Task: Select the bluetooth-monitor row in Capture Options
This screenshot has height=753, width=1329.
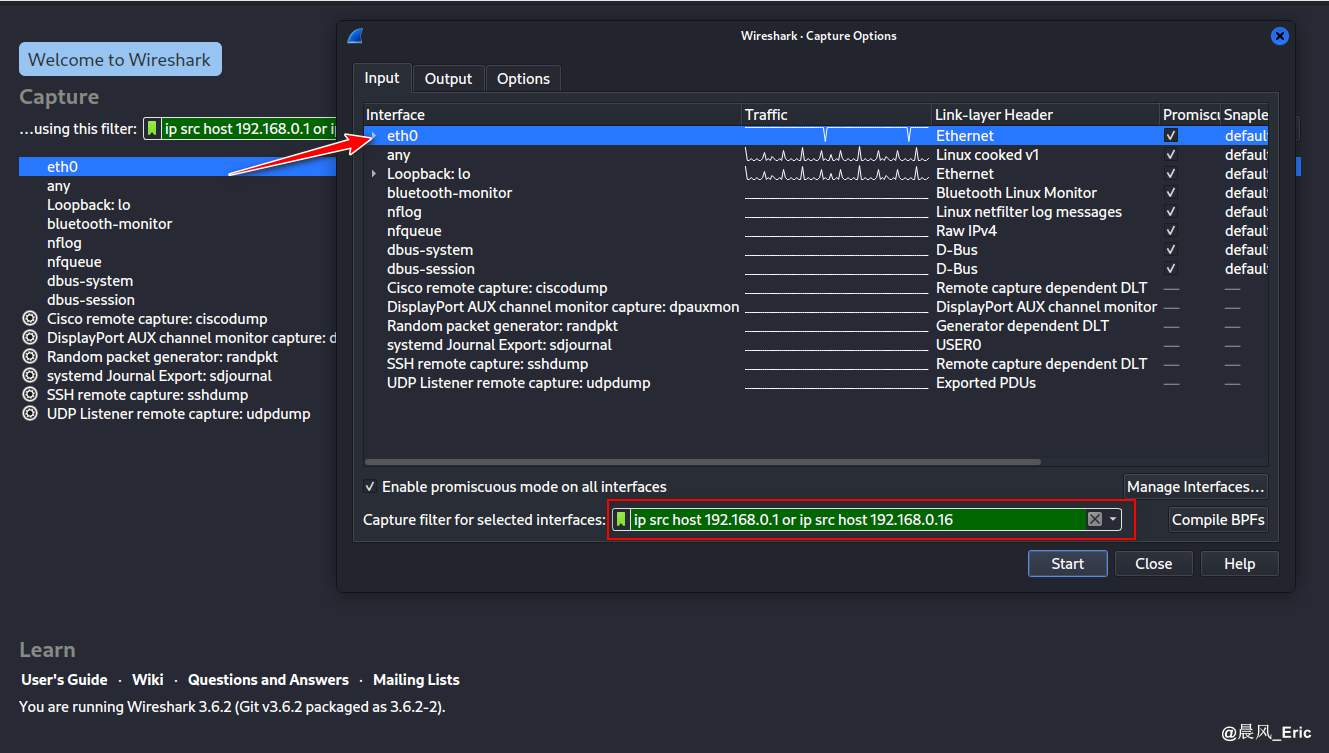Action: point(816,193)
